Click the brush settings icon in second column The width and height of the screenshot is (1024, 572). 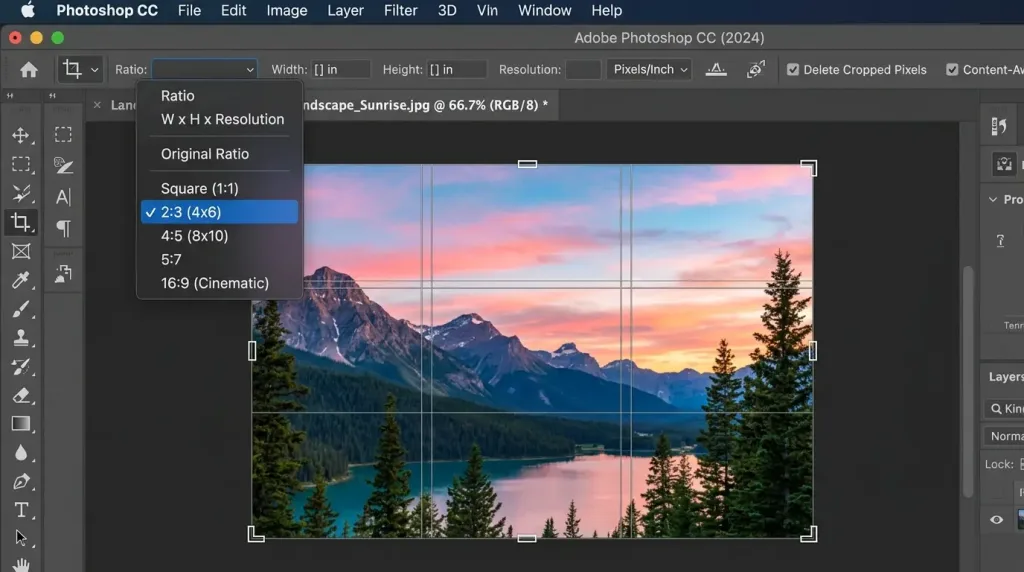click(x=63, y=165)
